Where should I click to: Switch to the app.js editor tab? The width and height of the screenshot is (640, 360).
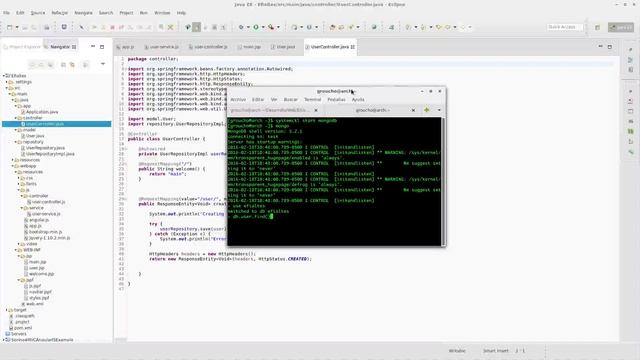pos(125,47)
